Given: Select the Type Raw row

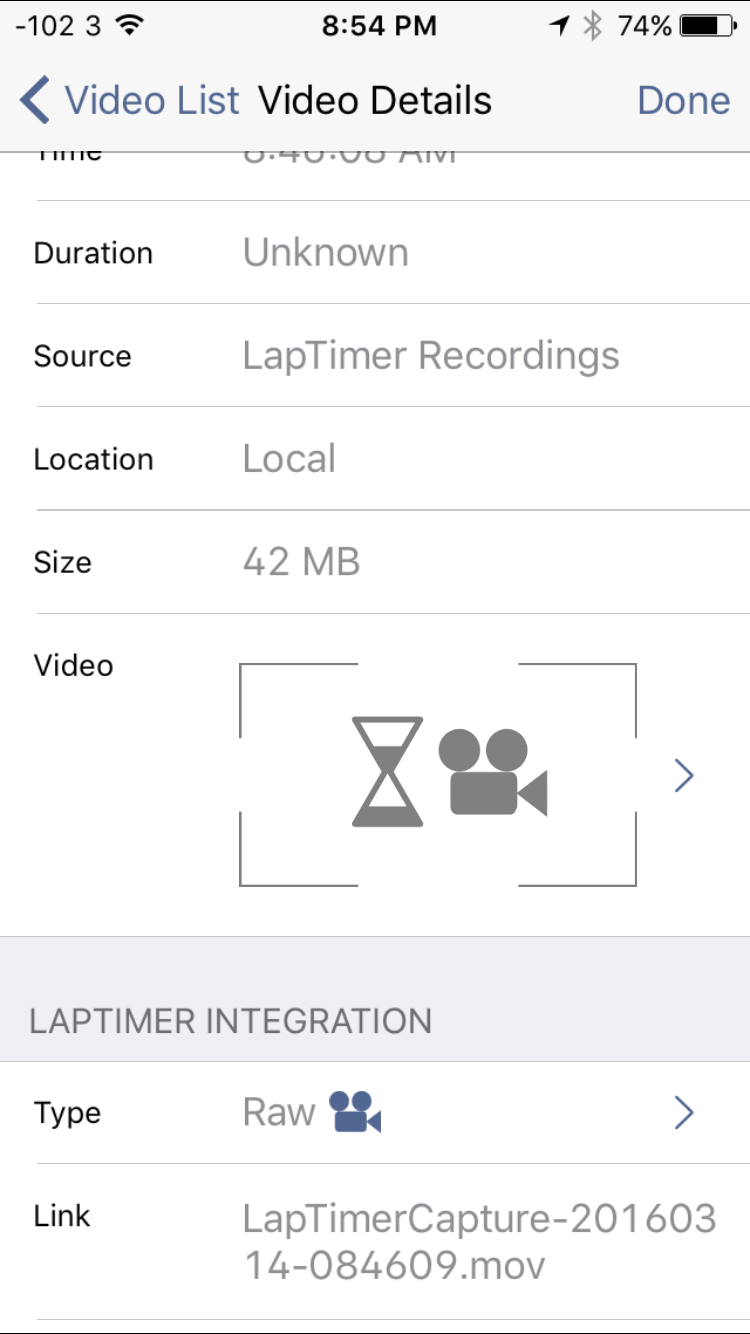Looking at the screenshot, I should [x=375, y=1112].
